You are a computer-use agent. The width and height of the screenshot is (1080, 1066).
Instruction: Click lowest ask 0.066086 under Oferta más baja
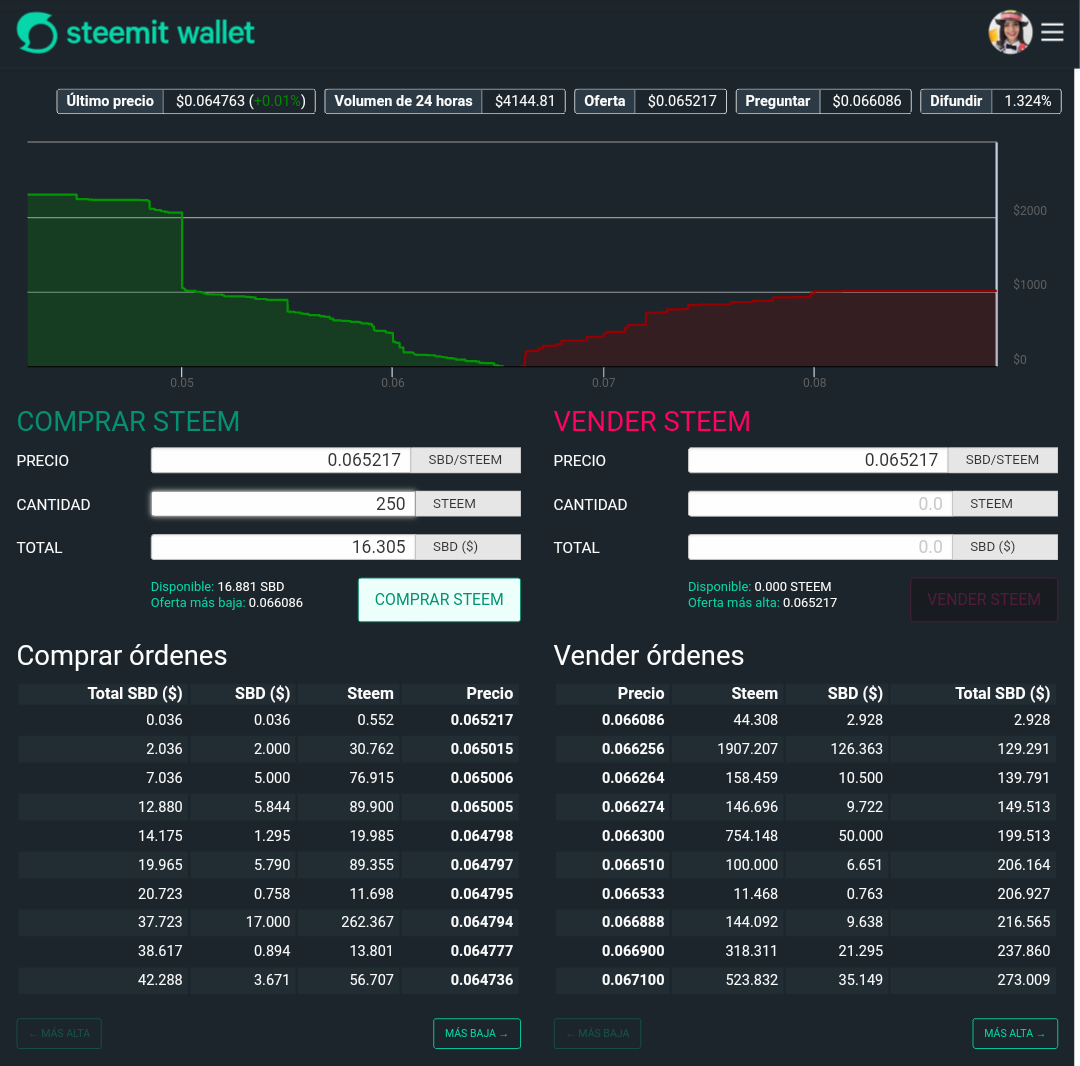click(x=276, y=603)
